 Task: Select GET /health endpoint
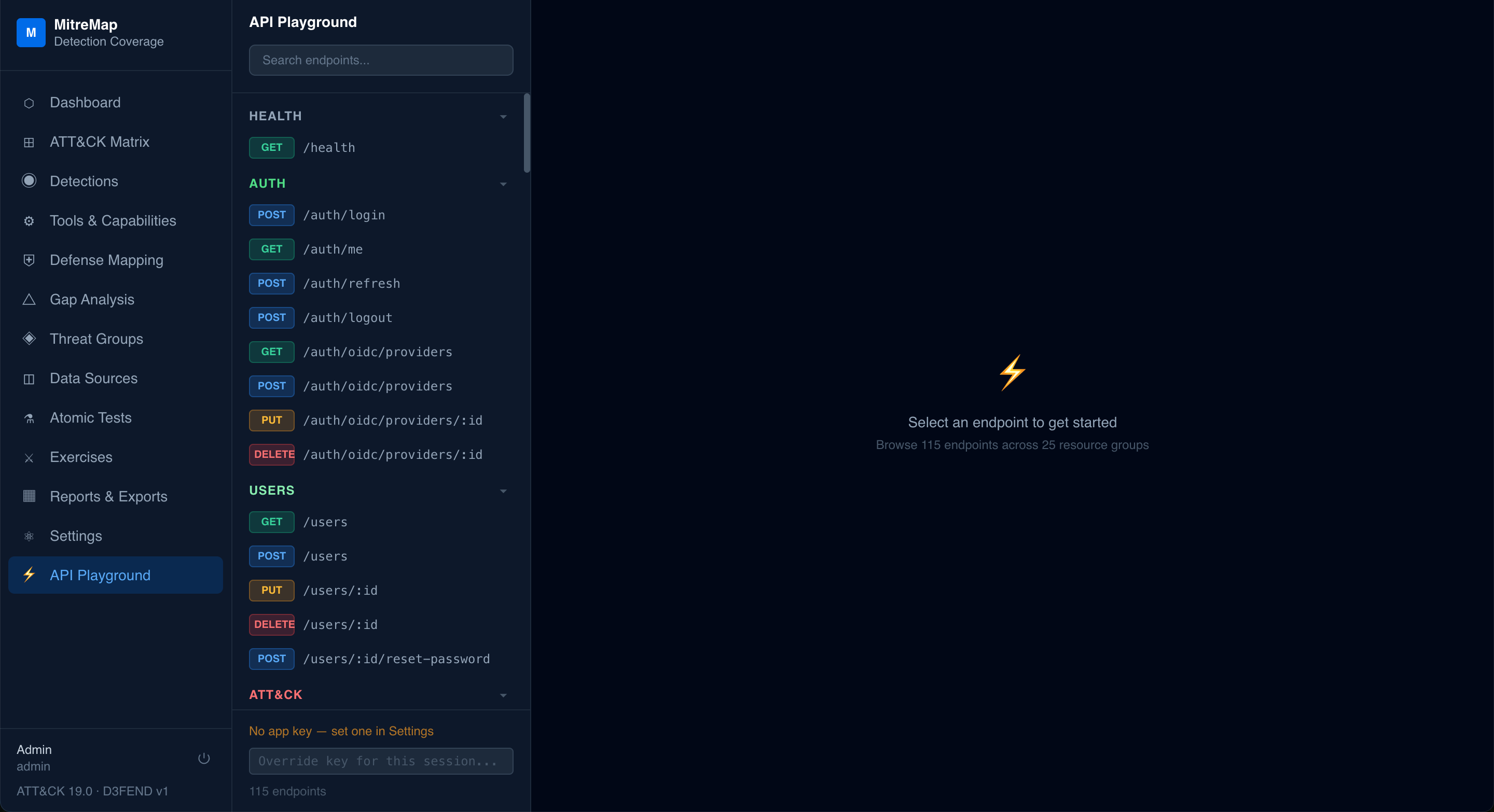pos(381,147)
